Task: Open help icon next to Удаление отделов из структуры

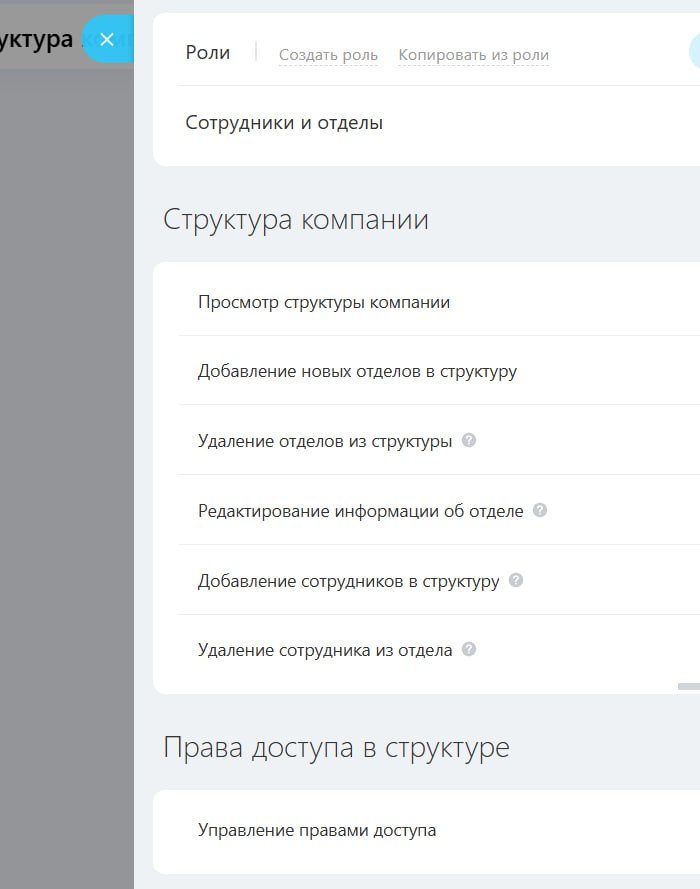Action: click(x=469, y=440)
